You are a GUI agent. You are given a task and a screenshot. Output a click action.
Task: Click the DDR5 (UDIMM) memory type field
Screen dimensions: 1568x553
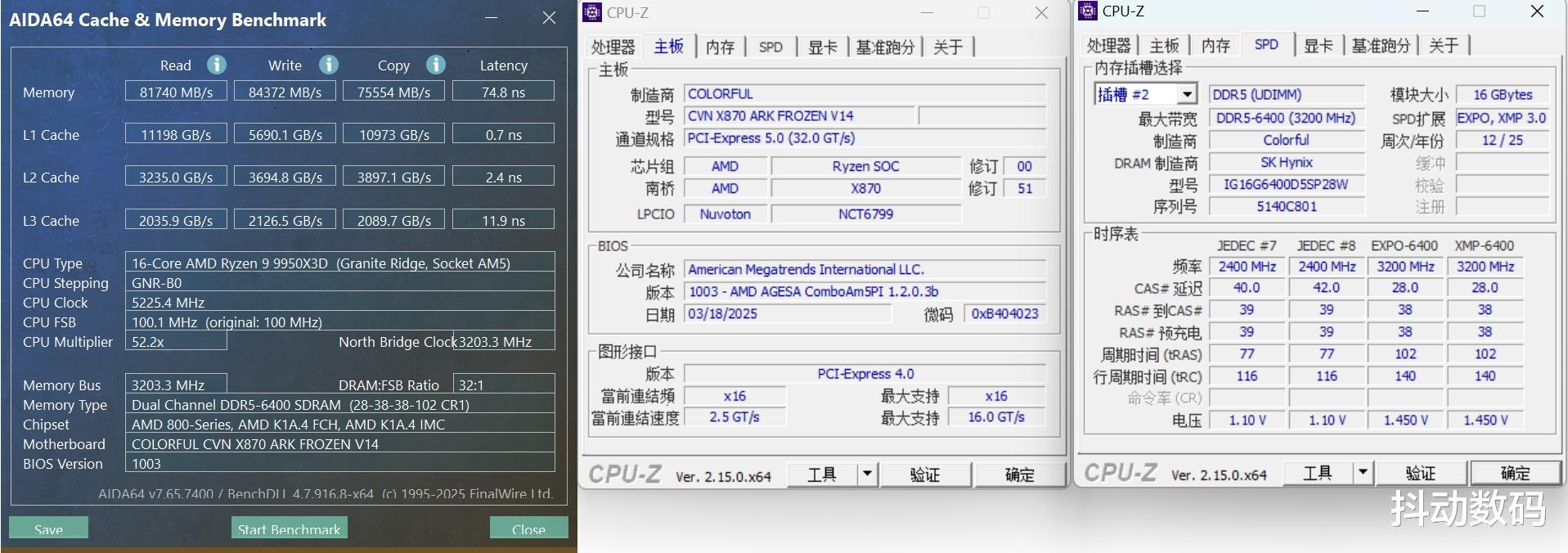(x=1287, y=94)
